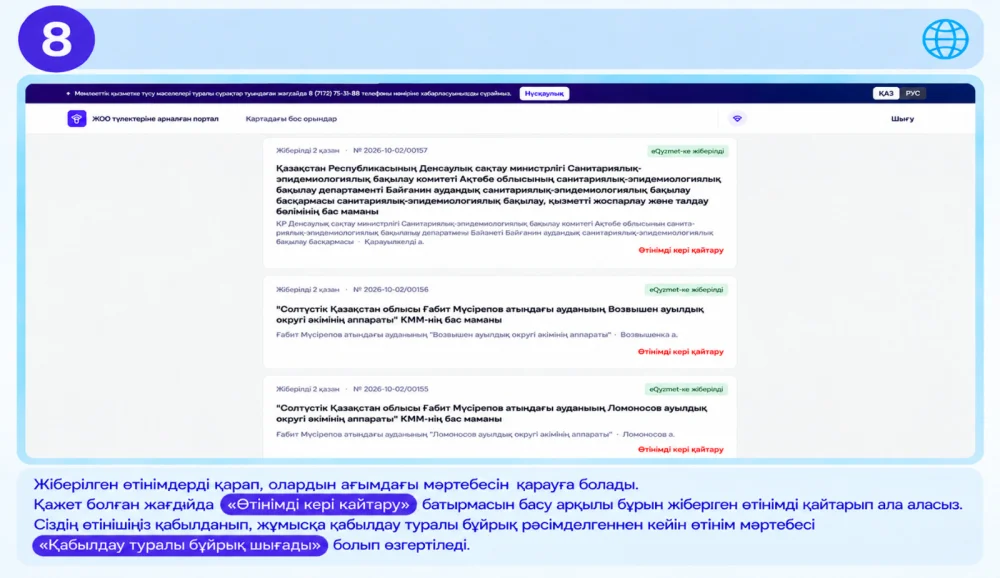The width and height of the screenshot is (1000, 578).
Task: Click the globe icon in top-right corner
Action: click(x=945, y=39)
